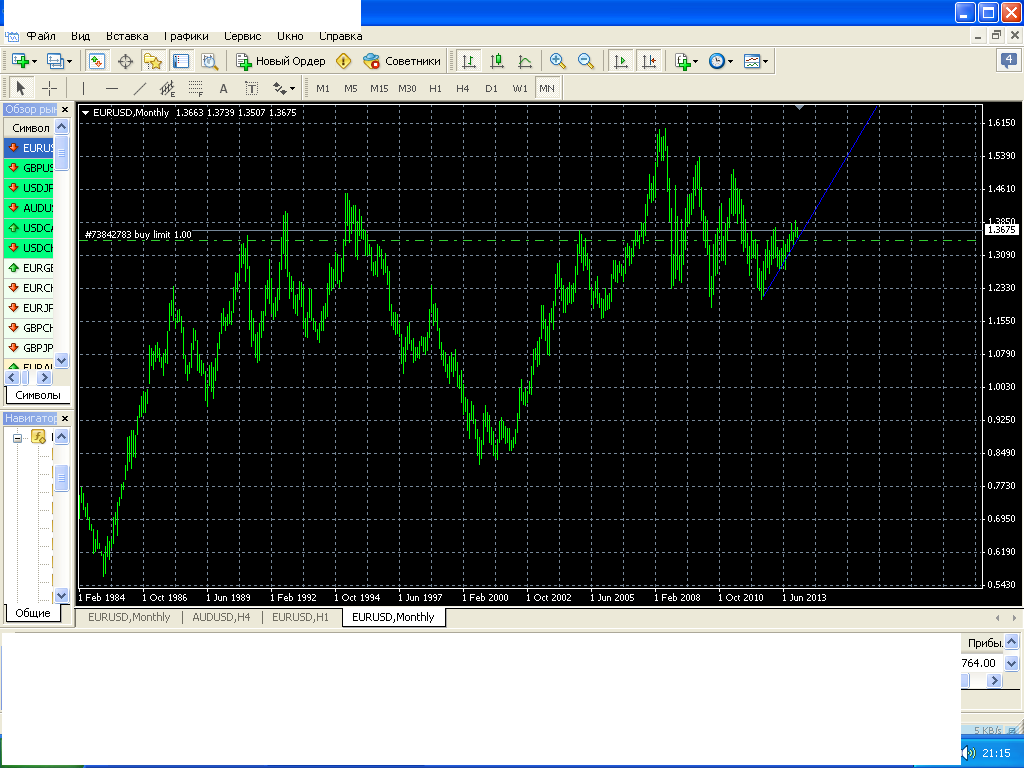The height and width of the screenshot is (768, 1024).
Task: Set timeframe to W1
Action: [520, 88]
